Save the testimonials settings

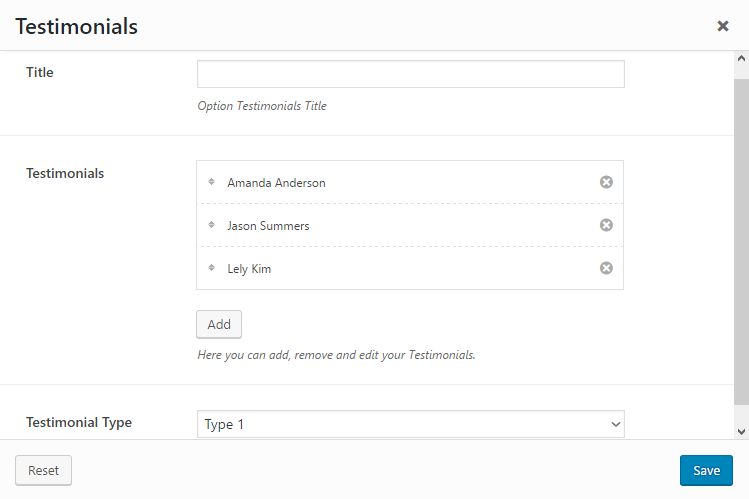[x=706, y=471]
